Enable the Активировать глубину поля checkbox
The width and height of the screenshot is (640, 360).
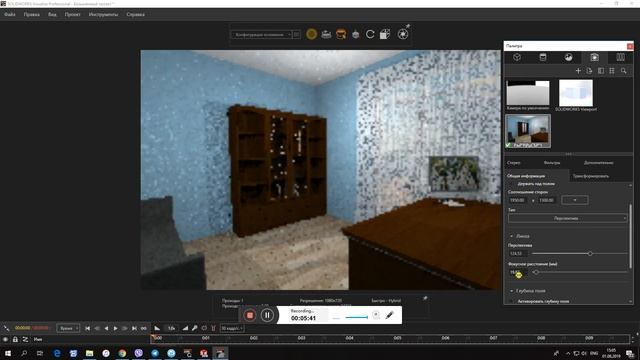tap(512, 301)
